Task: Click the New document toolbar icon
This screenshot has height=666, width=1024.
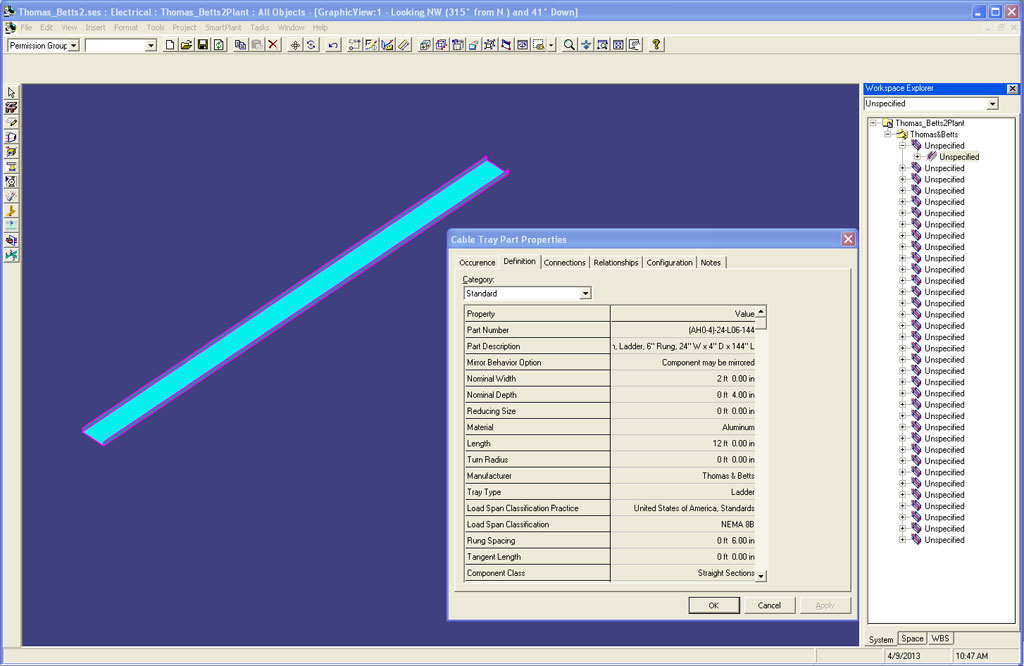Action: (x=170, y=45)
